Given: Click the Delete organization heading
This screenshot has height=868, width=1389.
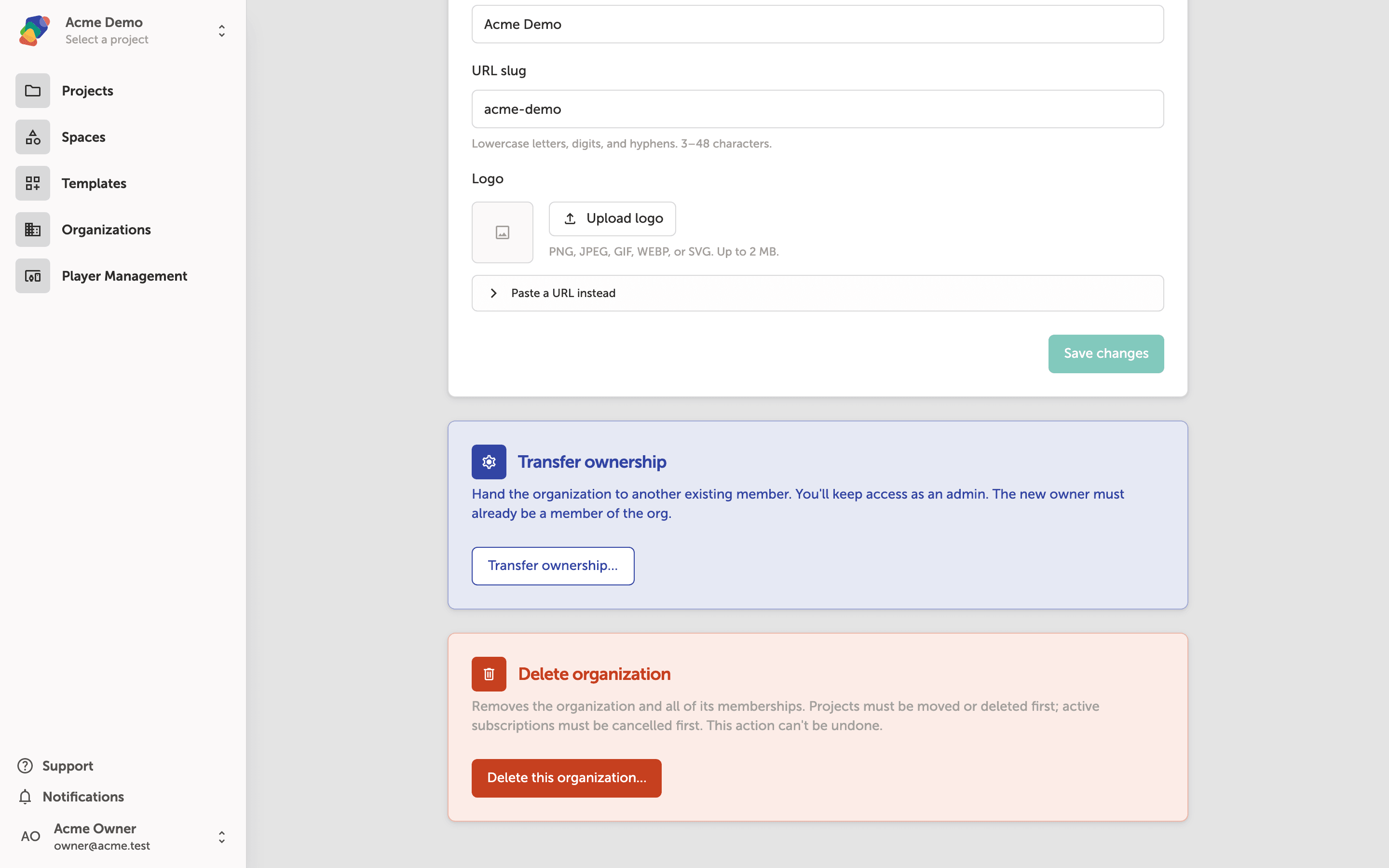Looking at the screenshot, I should pos(594,674).
